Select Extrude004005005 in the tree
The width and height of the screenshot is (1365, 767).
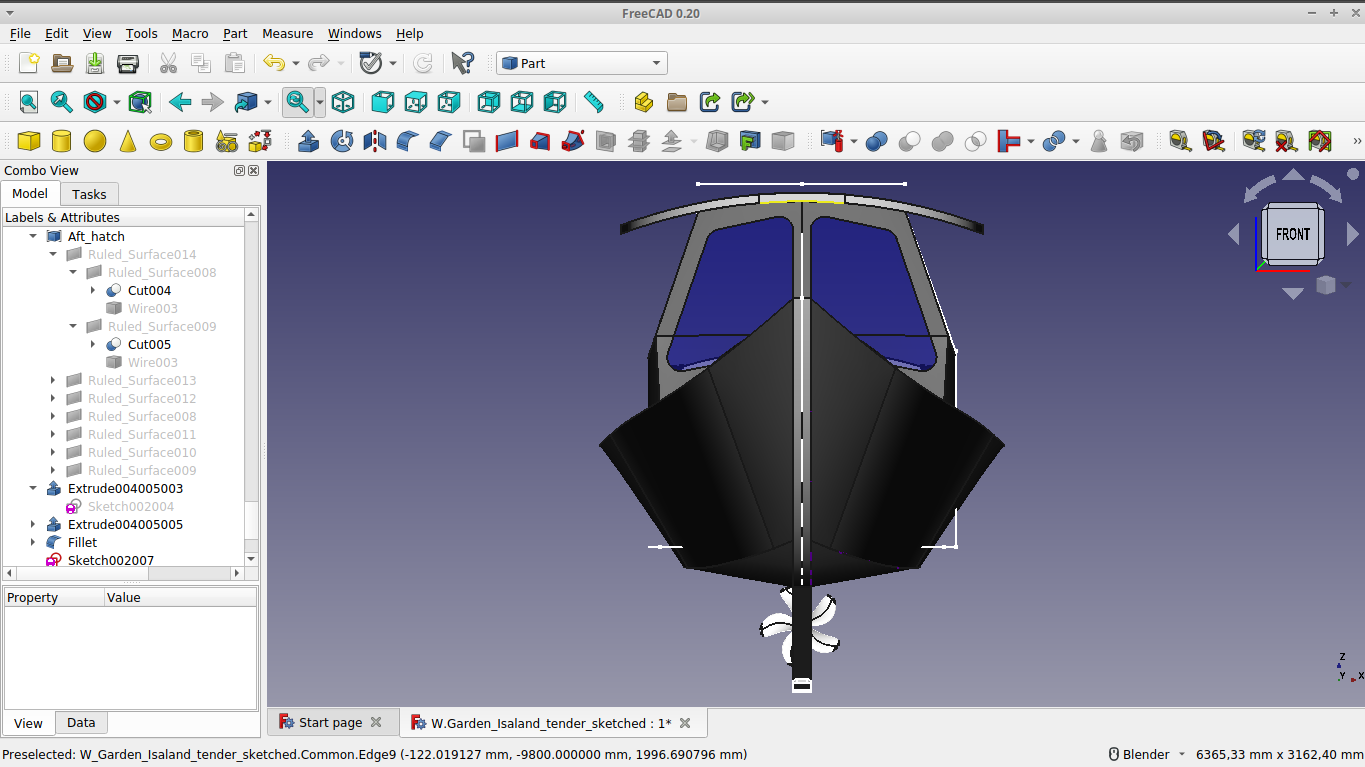[125, 524]
